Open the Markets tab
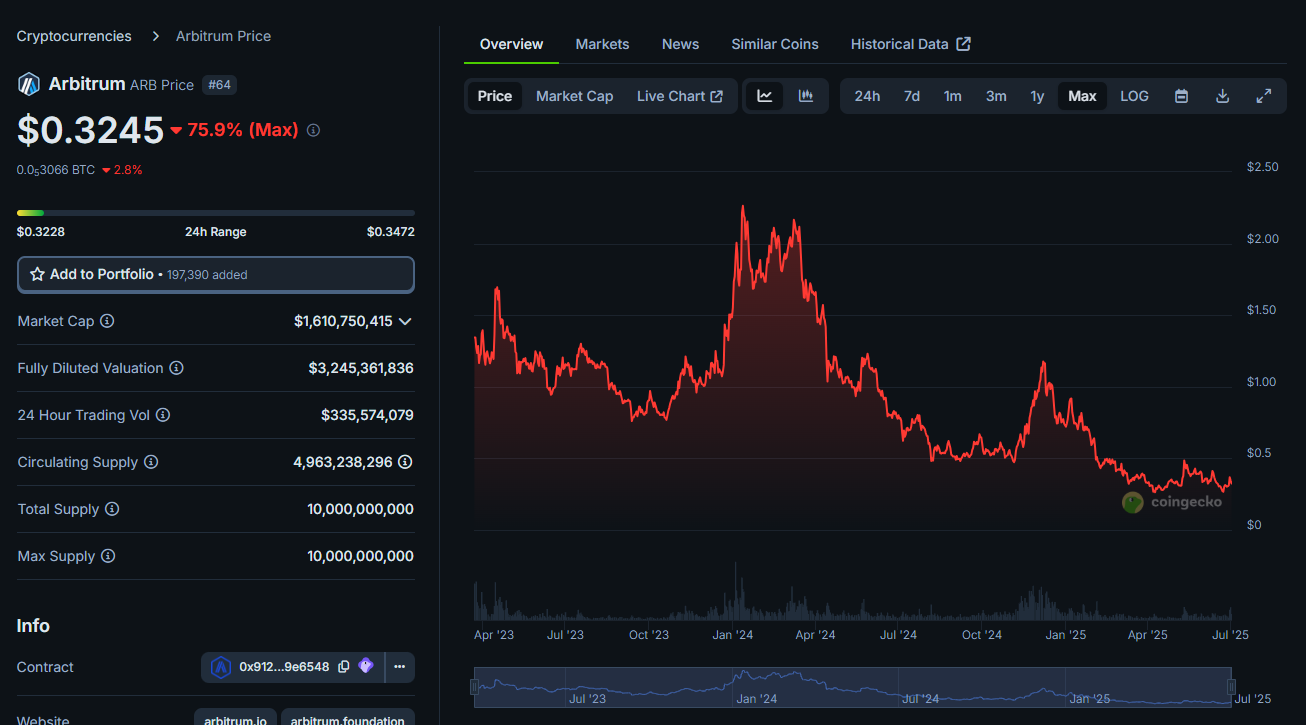 603,44
